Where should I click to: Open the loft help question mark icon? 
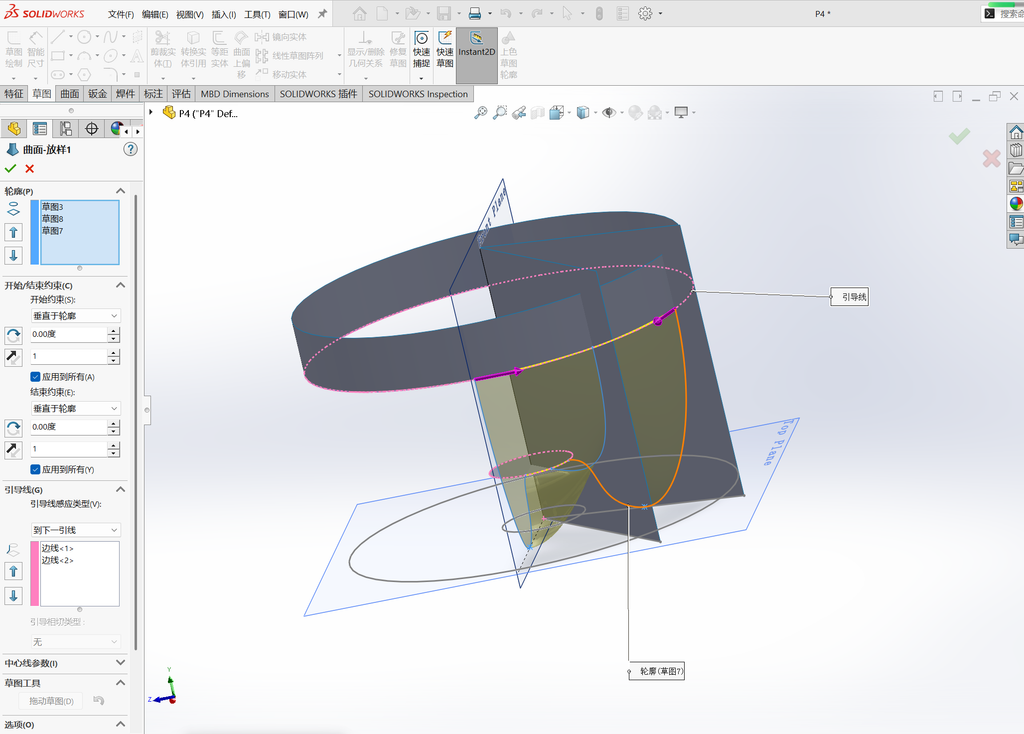point(131,150)
